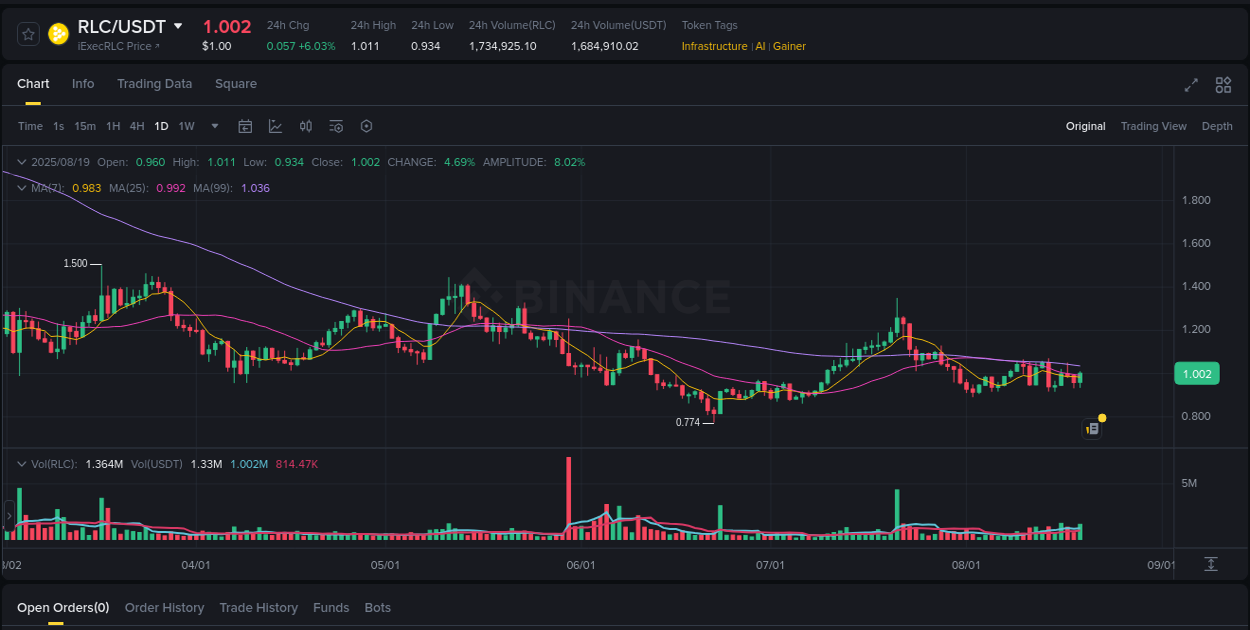Open the Infrastructure token tag
The width and height of the screenshot is (1250, 630).
tap(714, 46)
